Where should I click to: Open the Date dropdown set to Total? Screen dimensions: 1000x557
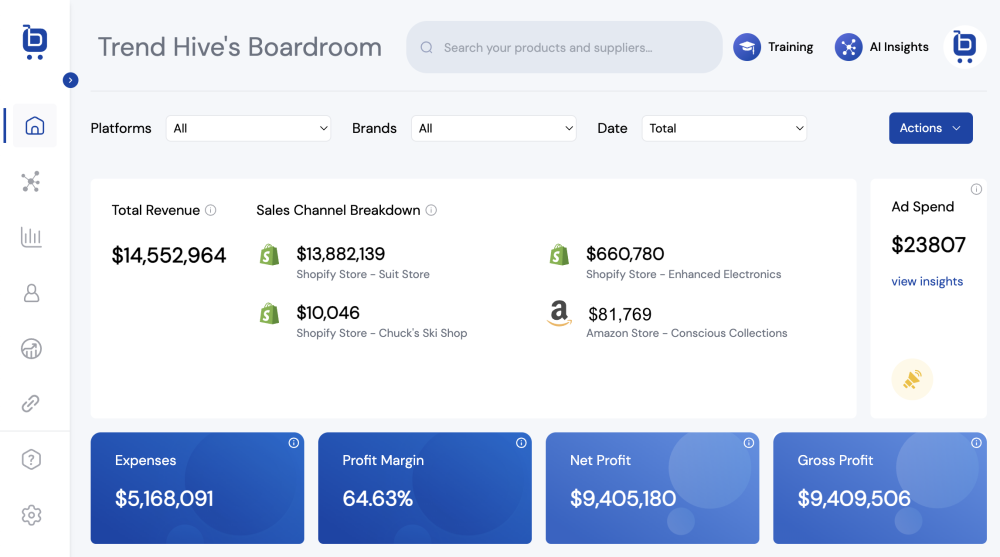[x=724, y=128]
